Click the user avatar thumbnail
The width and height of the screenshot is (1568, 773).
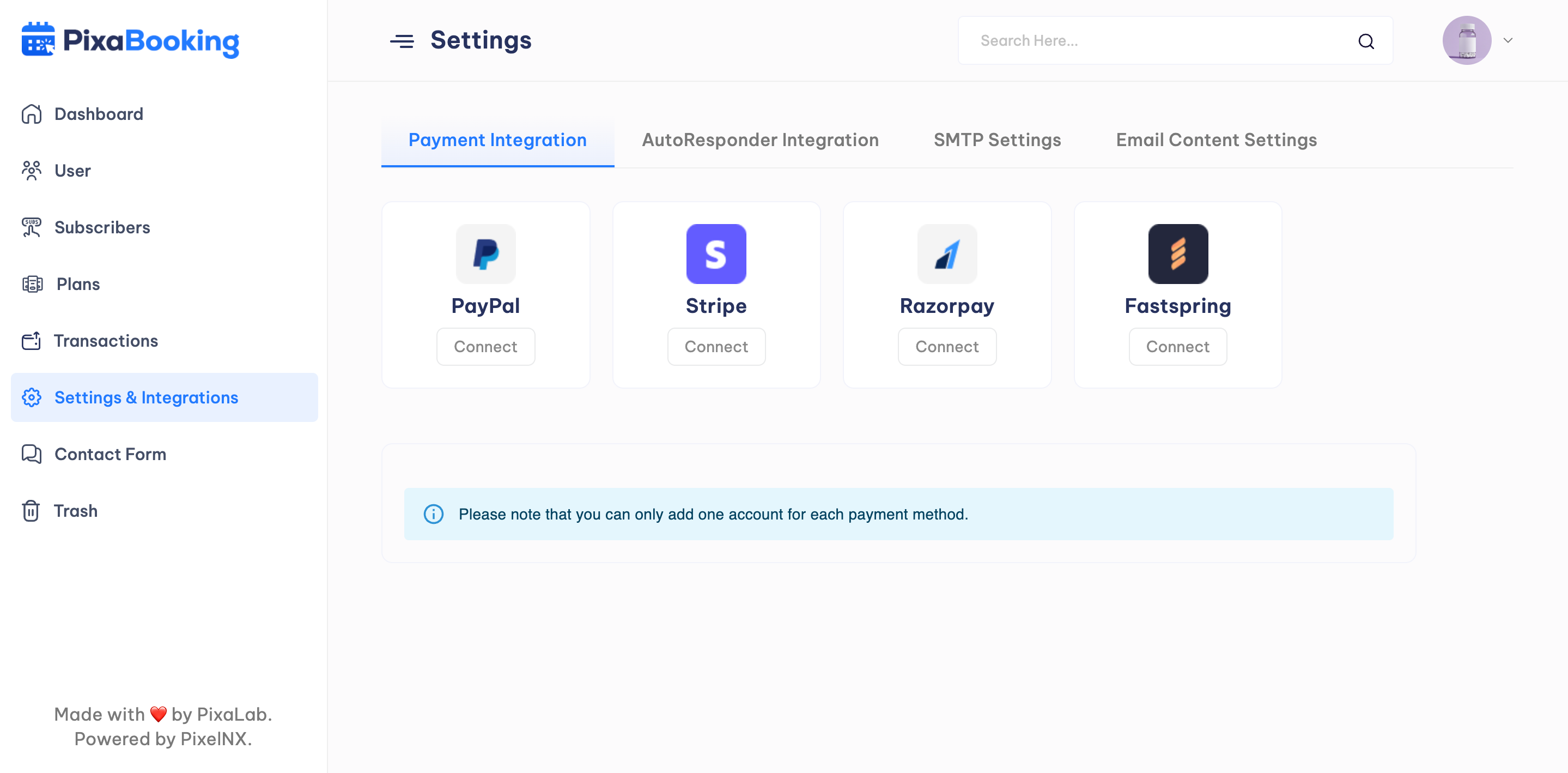pyautogui.click(x=1466, y=40)
